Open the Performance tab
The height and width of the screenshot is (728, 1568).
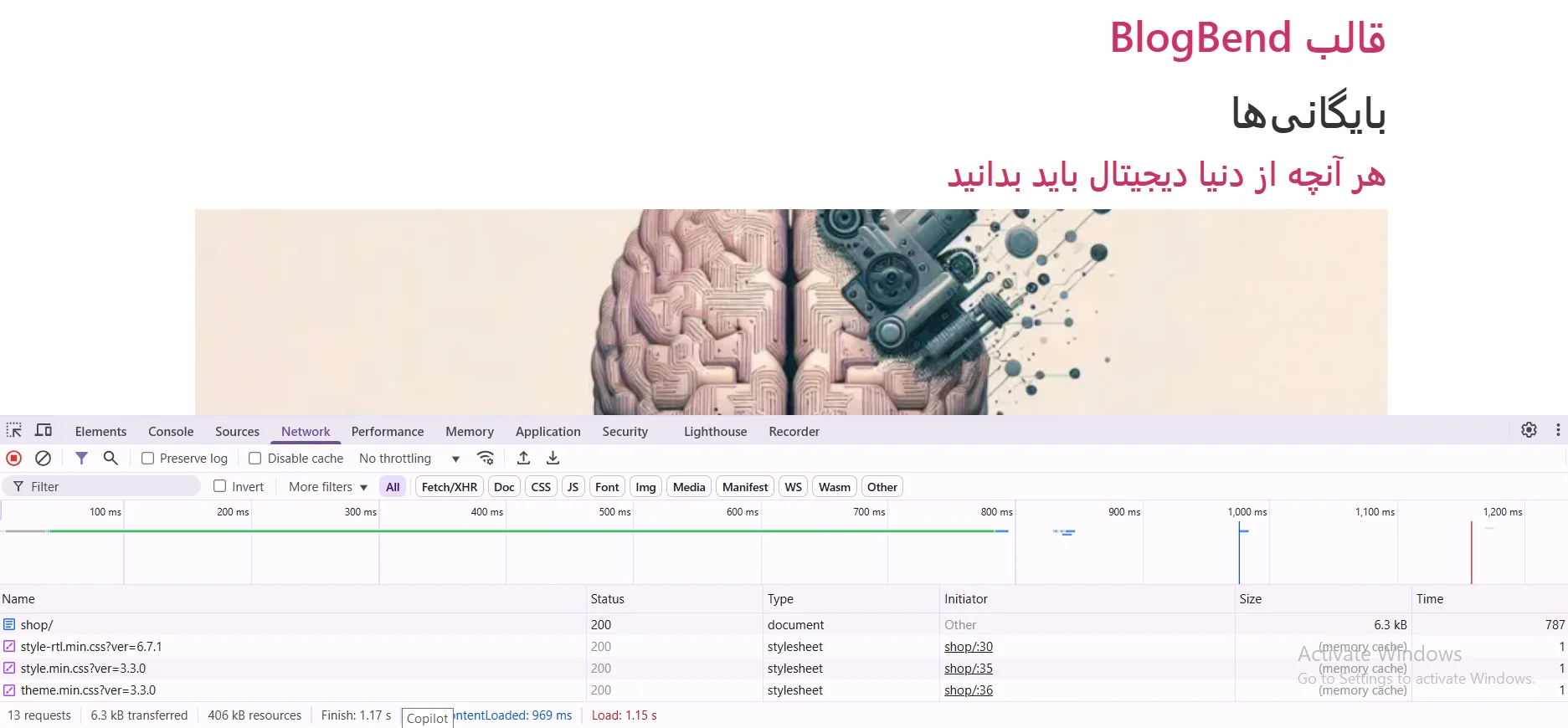click(x=388, y=432)
